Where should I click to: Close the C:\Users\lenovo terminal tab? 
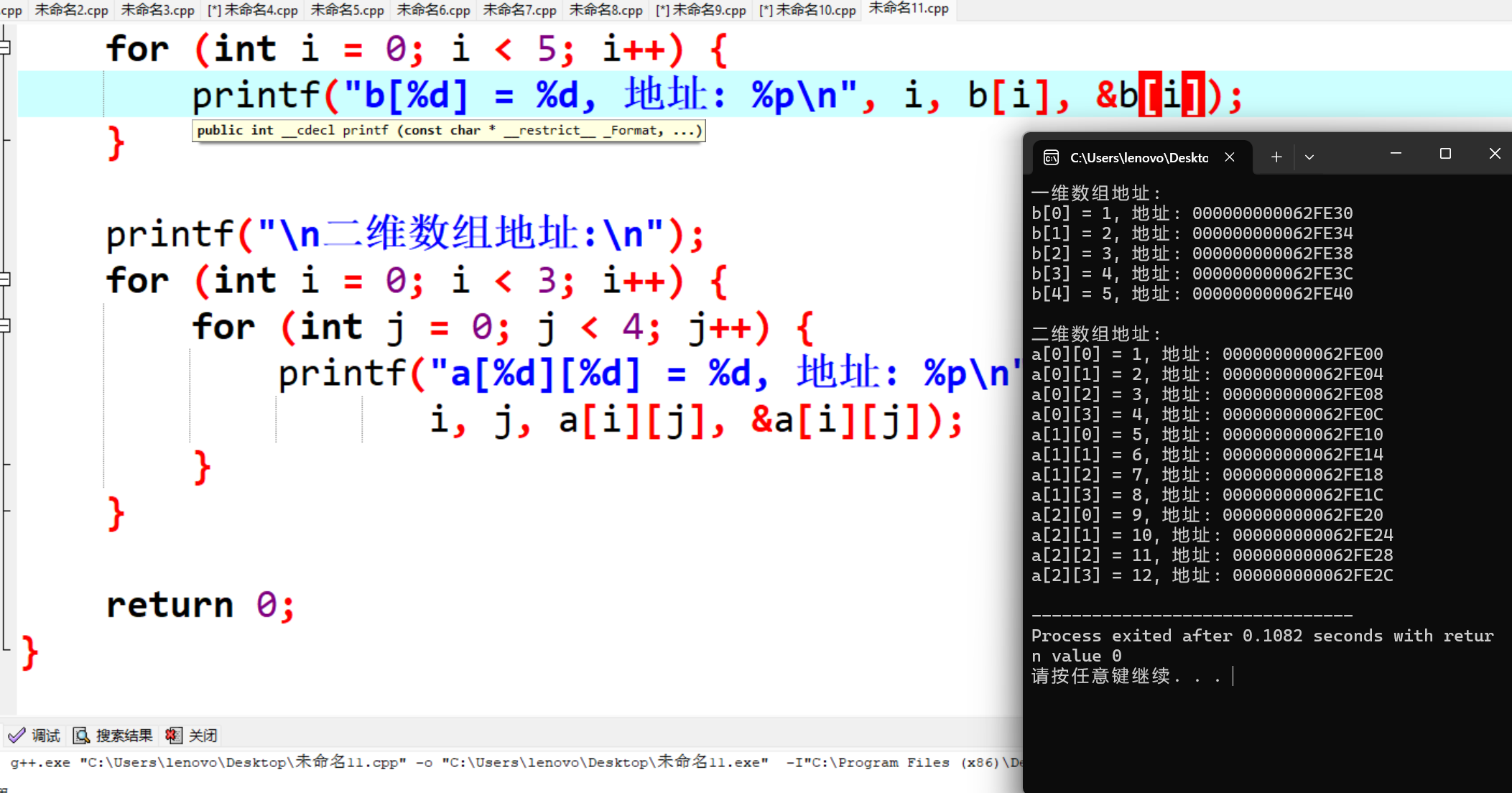1230,157
